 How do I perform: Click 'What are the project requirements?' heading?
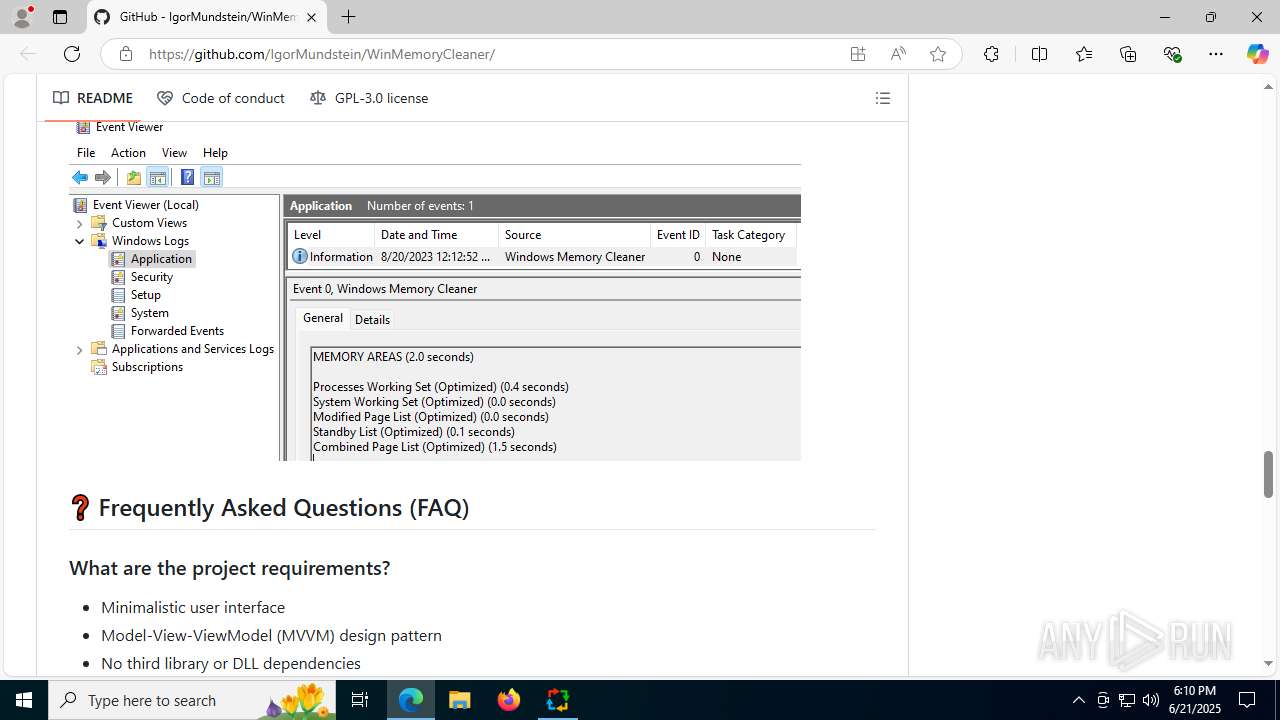tap(229, 568)
